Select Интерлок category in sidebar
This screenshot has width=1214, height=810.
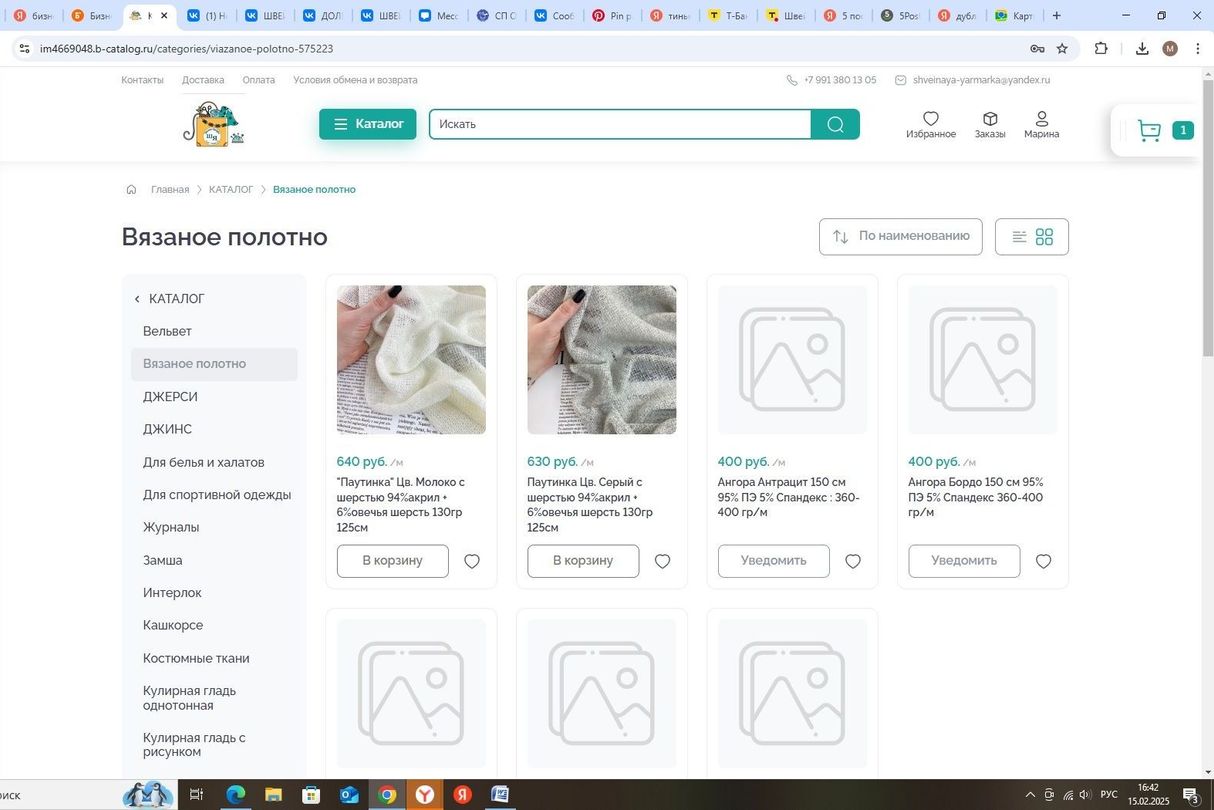(172, 593)
